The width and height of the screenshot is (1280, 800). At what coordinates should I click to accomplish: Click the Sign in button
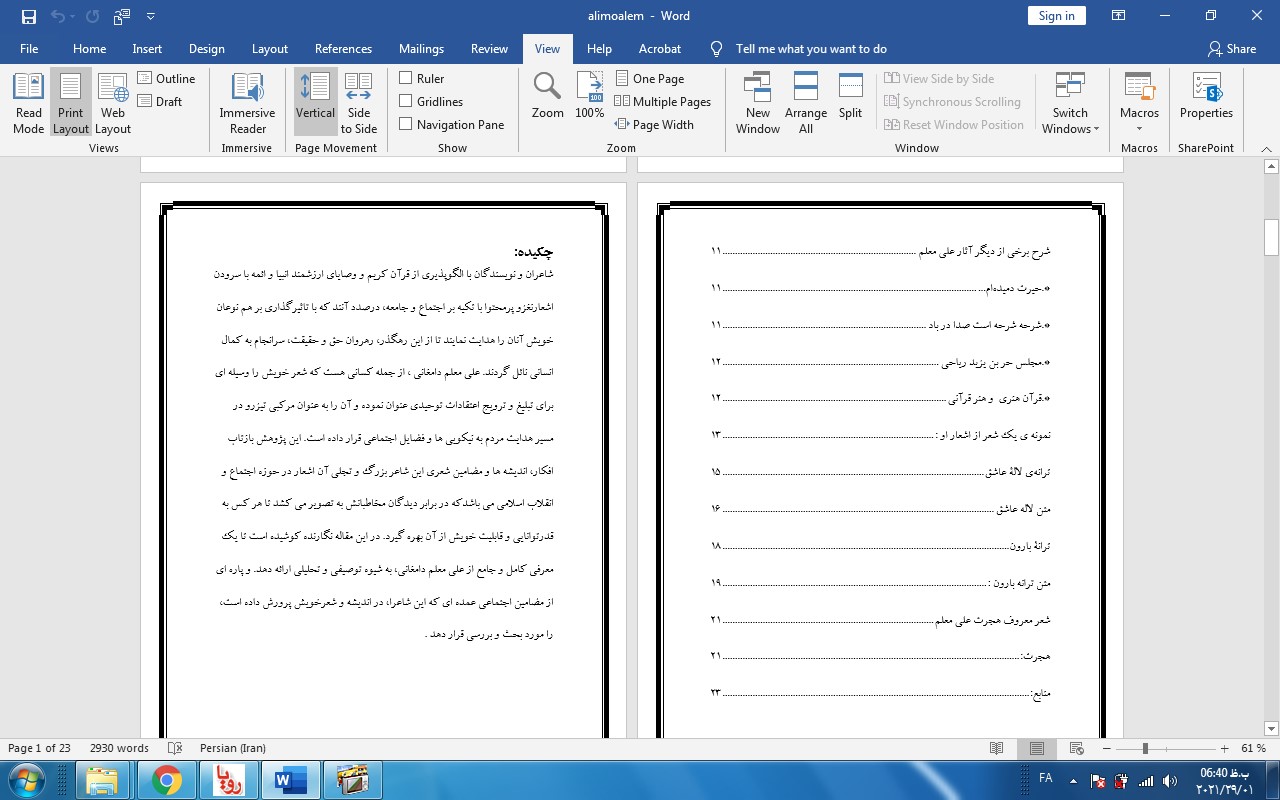[1056, 15]
